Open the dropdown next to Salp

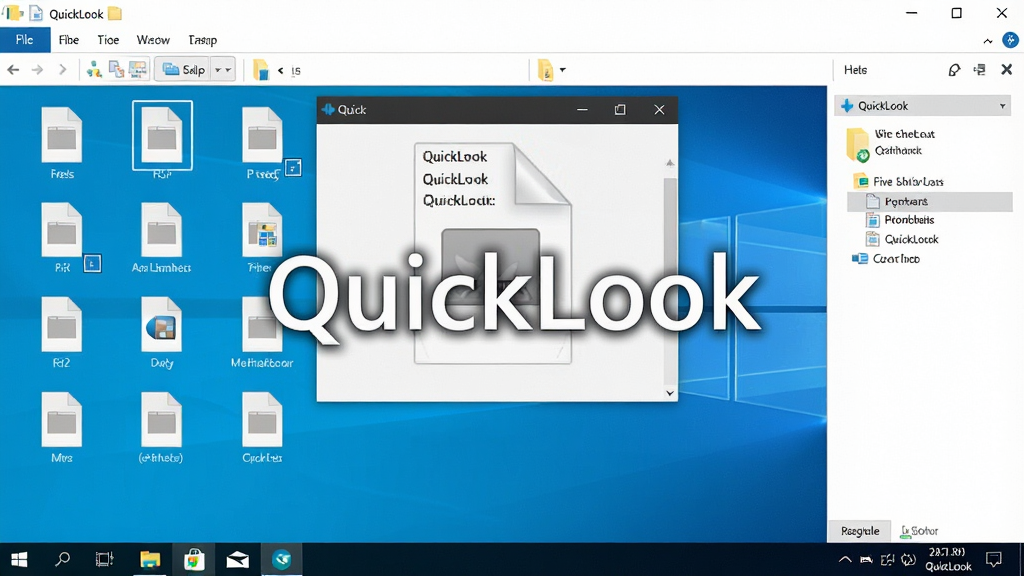pos(223,70)
